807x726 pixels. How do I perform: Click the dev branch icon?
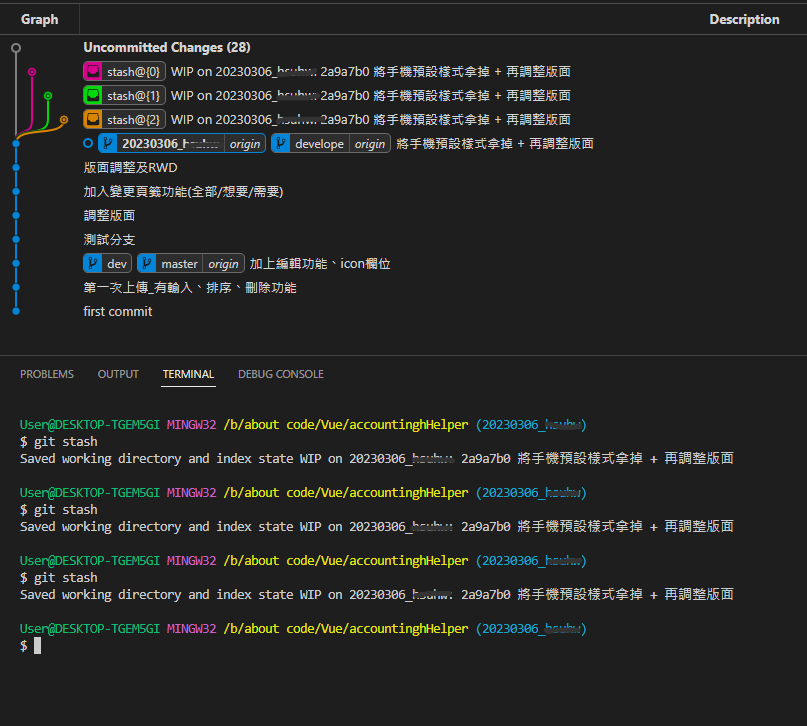tap(93, 263)
